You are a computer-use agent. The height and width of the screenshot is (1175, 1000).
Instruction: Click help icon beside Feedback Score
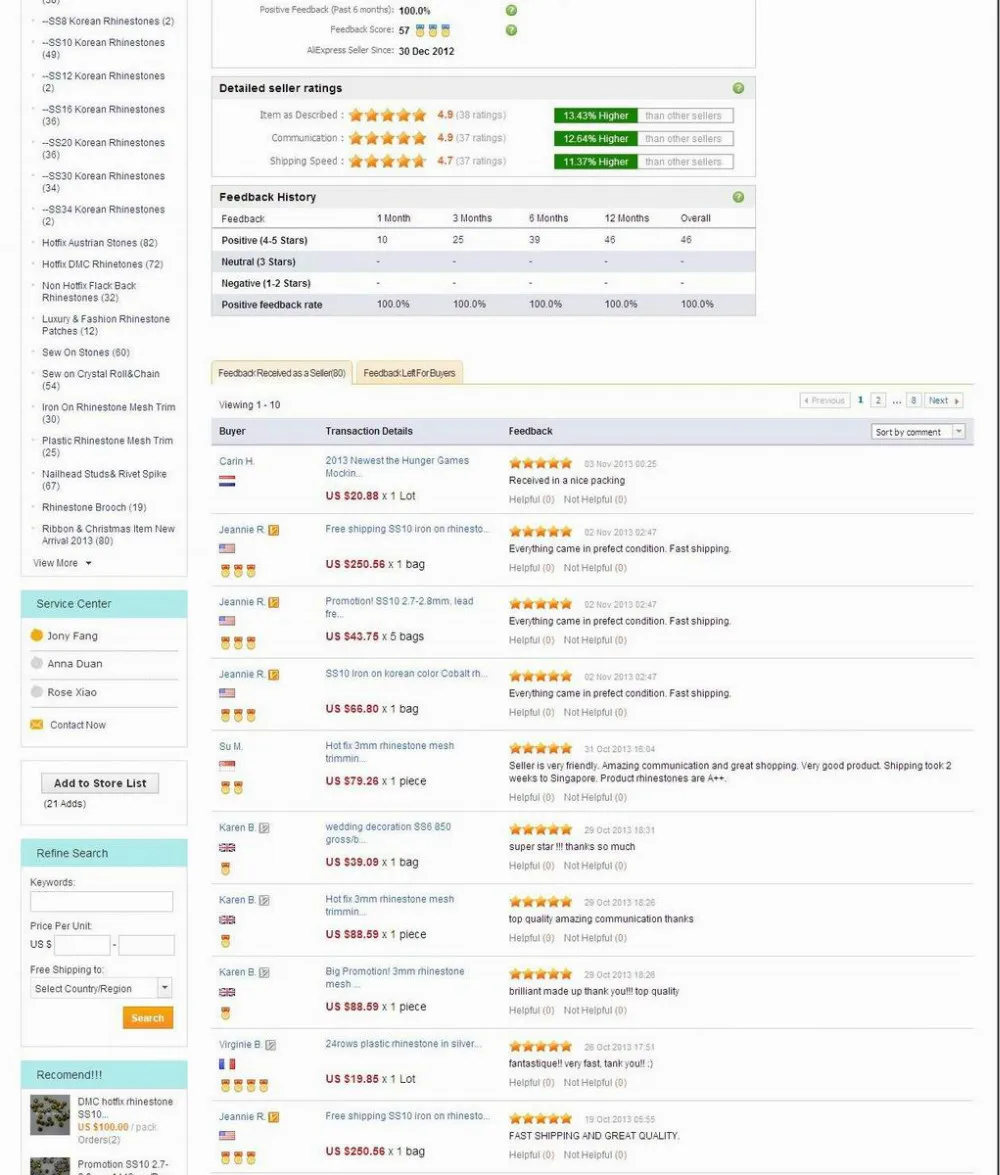point(511,31)
